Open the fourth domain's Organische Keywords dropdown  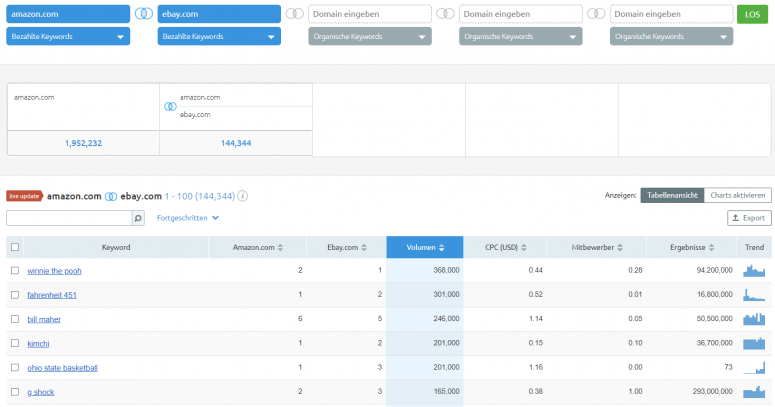(x=520, y=36)
